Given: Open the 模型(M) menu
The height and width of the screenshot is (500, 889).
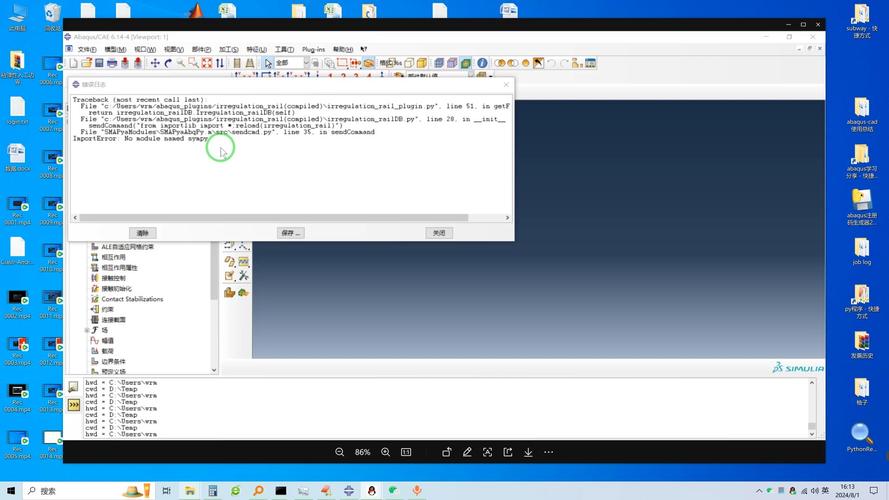Looking at the screenshot, I should [x=115, y=49].
